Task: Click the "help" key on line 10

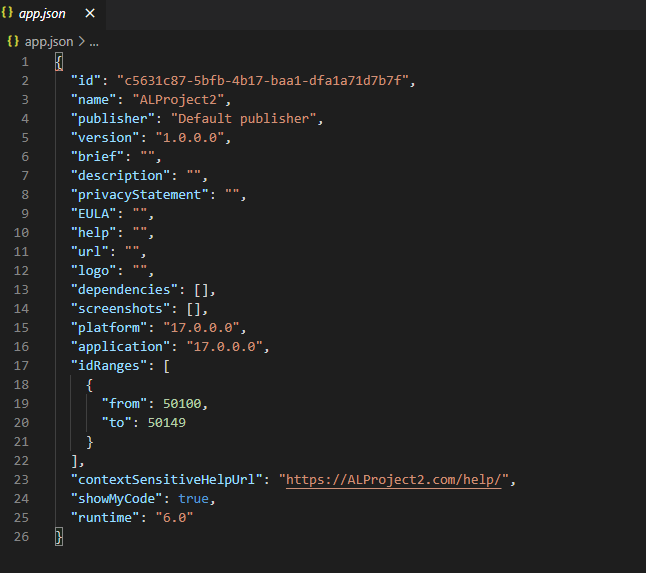Action: tap(93, 233)
